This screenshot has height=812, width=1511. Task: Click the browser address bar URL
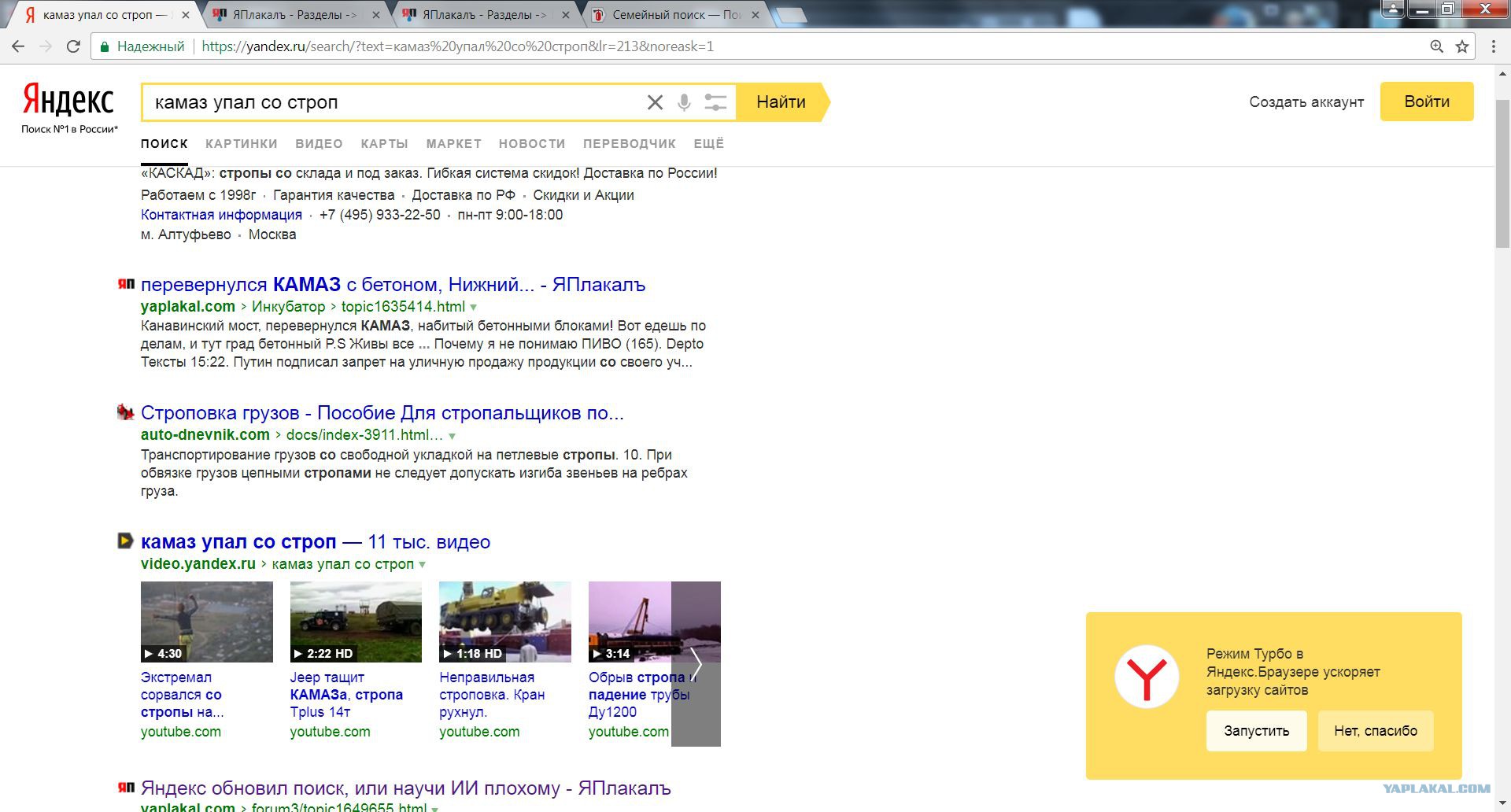pos(458,46)
